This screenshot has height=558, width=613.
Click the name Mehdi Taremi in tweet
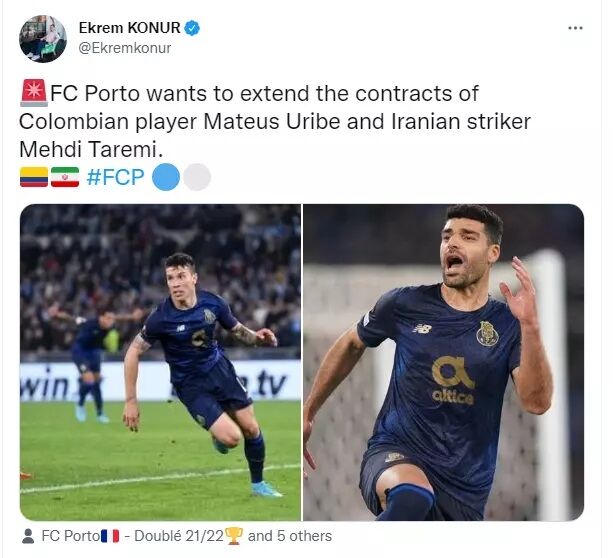[91, 149]
